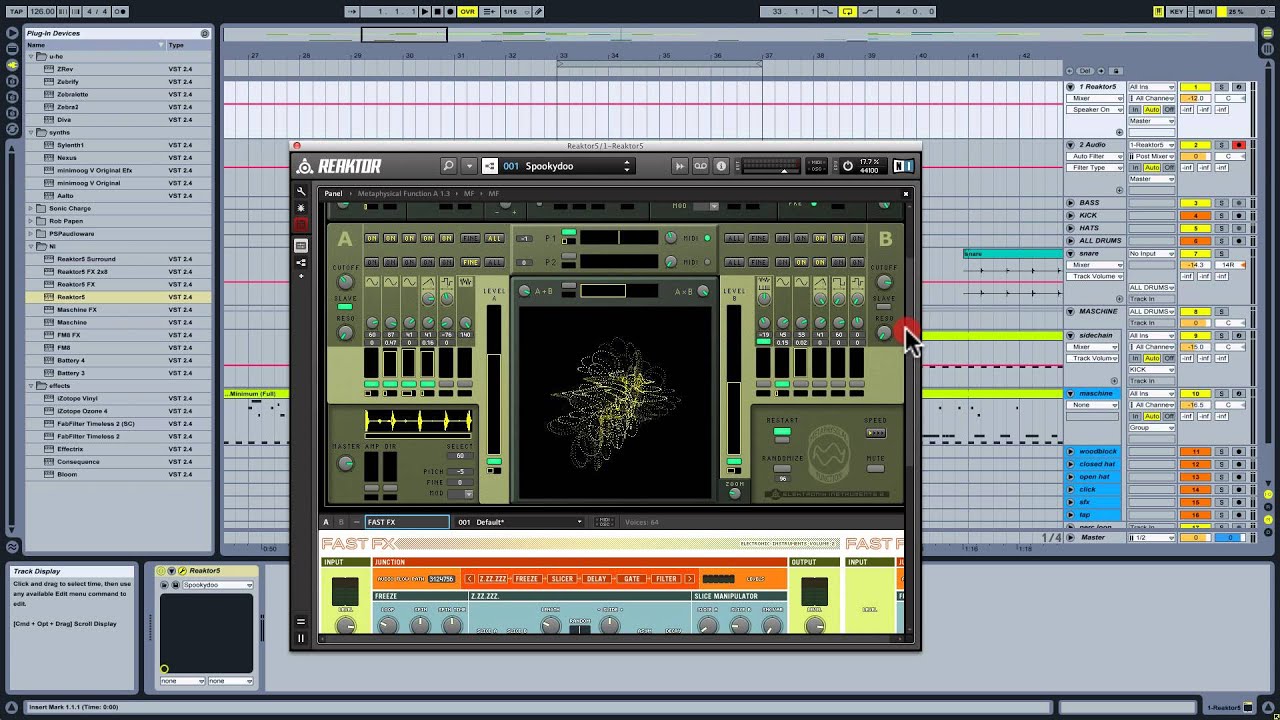Viewport: 1280px width, 720px height.
Task: Open Reaktor search magnifier icon
Action: (x=449, y=166)
